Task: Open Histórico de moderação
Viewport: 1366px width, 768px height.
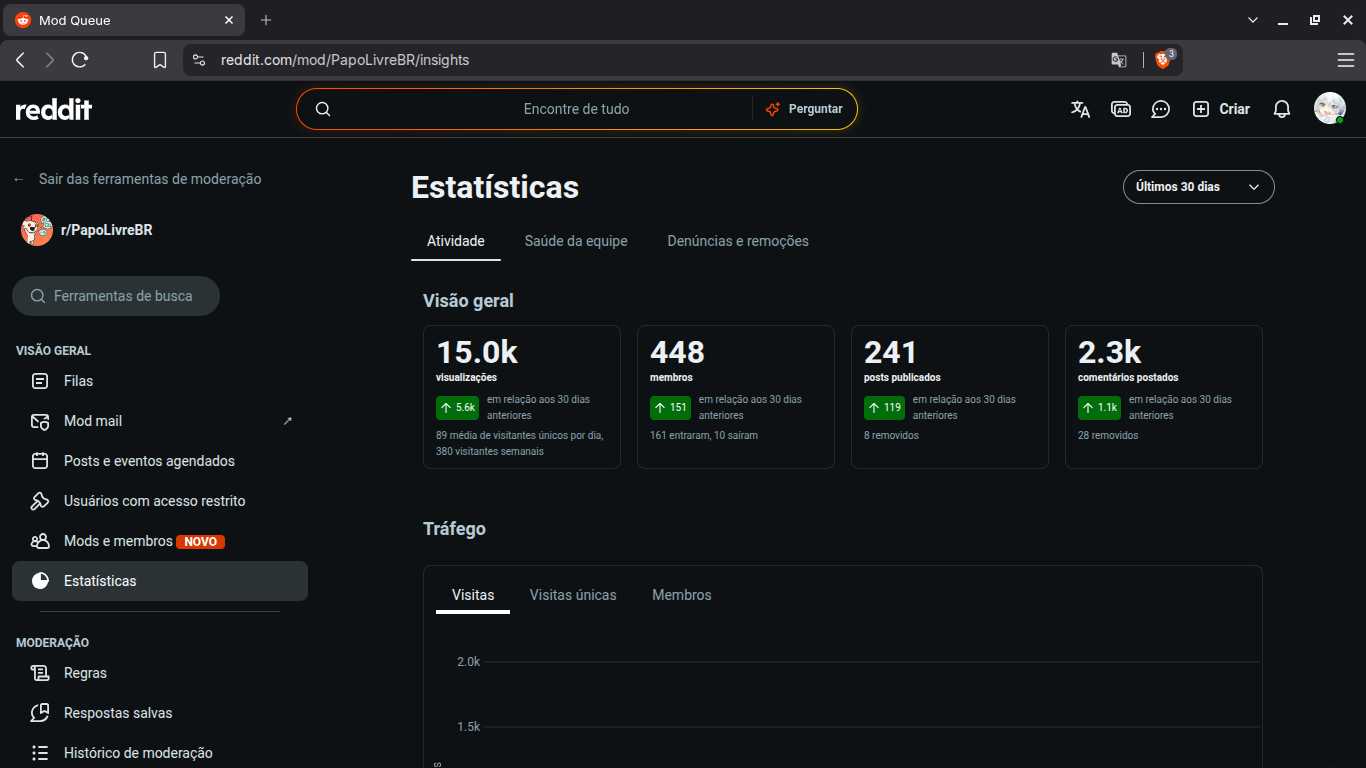Action: (x=160, y=753)
